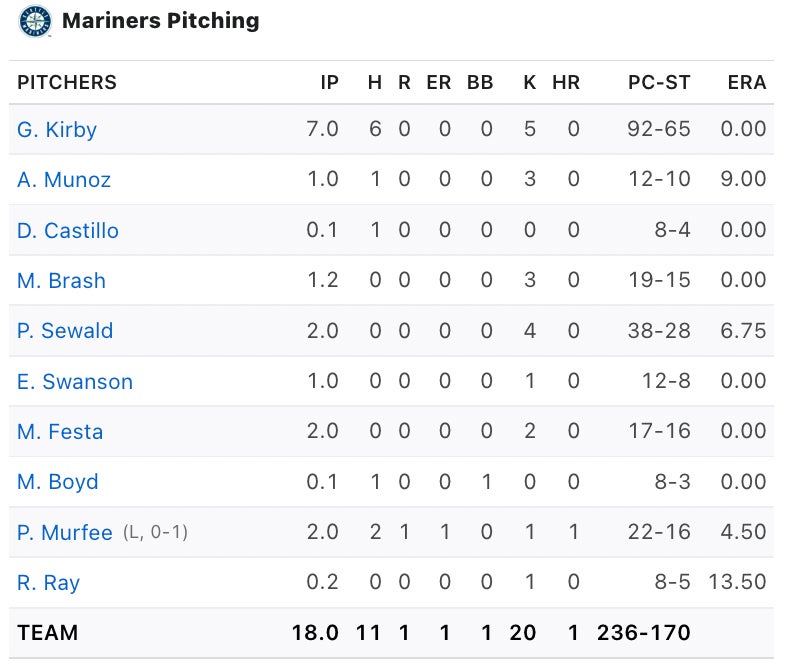Click the Mariners team logo icon
The width and height of the screenshot is (786, 672).
pyautogui.click(x=35, y=21)
